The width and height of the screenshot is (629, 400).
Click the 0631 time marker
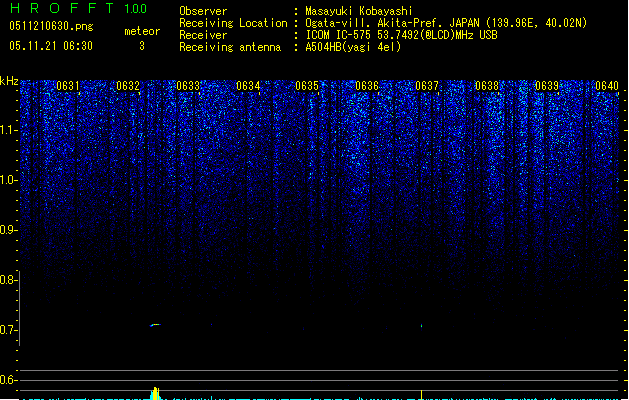click(x=68, y=86)
